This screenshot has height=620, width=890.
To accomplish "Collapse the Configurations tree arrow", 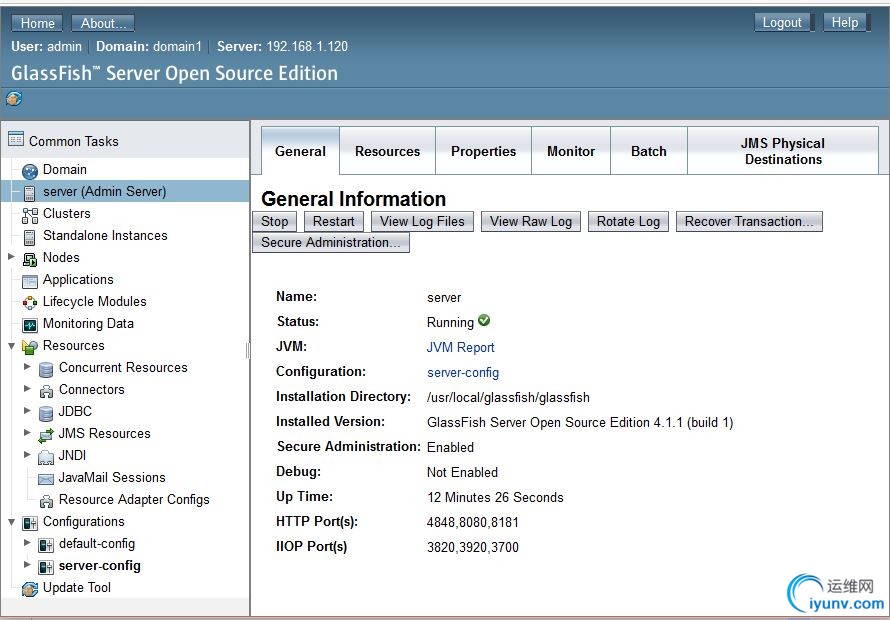I will click(x=11, y=521).
